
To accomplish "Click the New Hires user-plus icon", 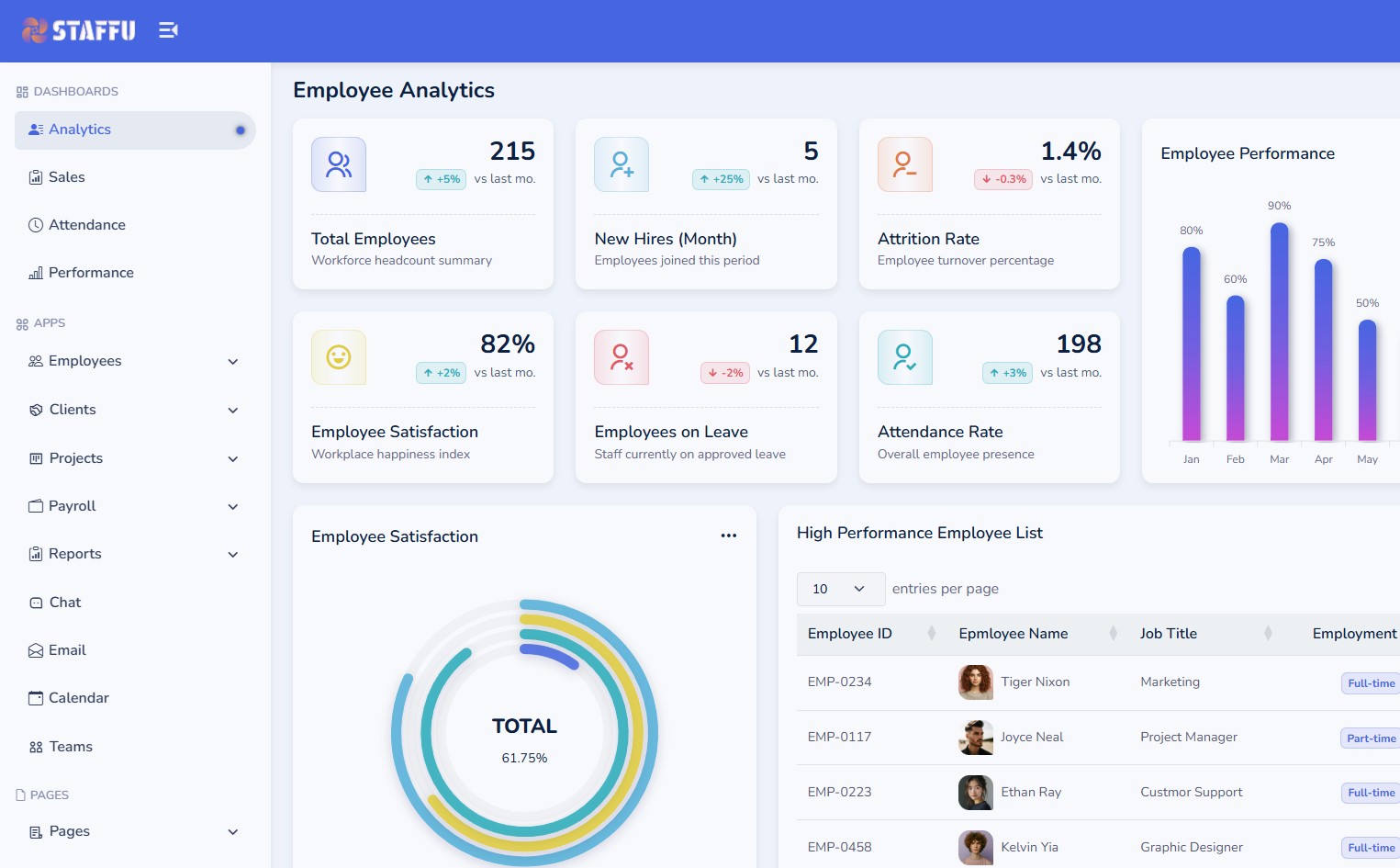I will pyautogui.click(x=622, y=164).
